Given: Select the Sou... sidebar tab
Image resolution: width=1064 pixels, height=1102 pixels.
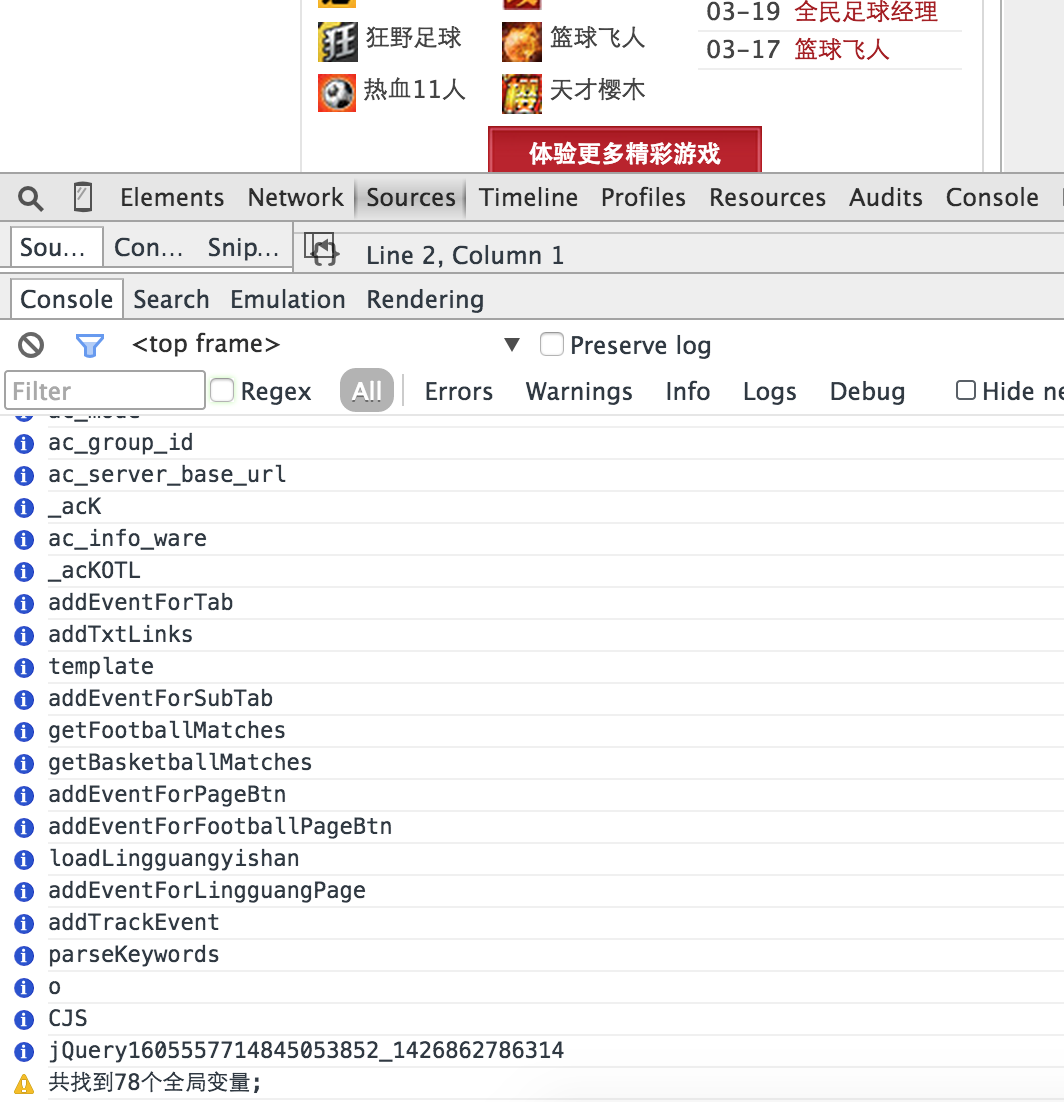Looking at the screenshot, I should pyautogui.click(x=57, y=247).
